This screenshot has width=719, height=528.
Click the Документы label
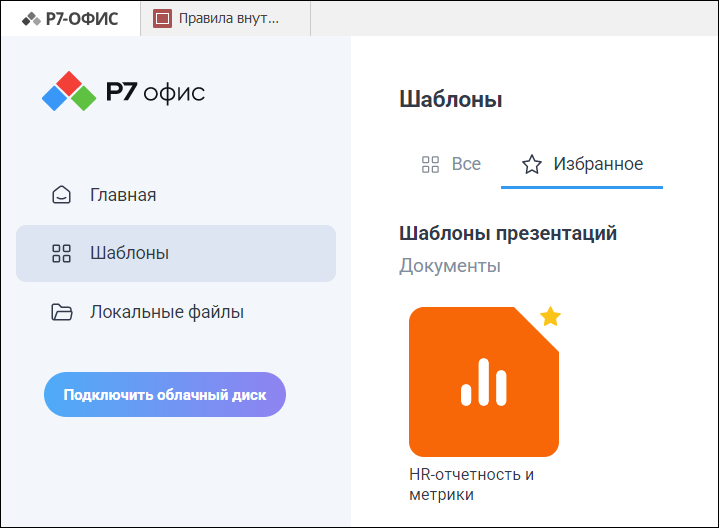click(x=450, y=266)
